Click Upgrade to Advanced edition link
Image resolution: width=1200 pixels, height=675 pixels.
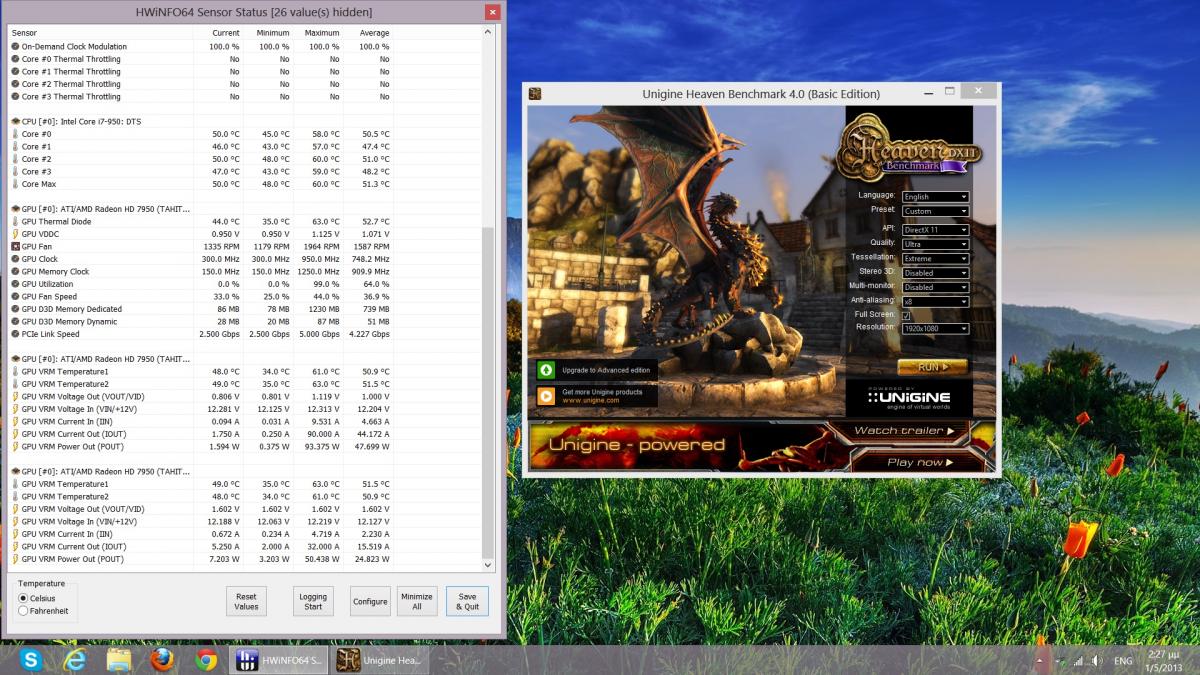tap(606, 370)
